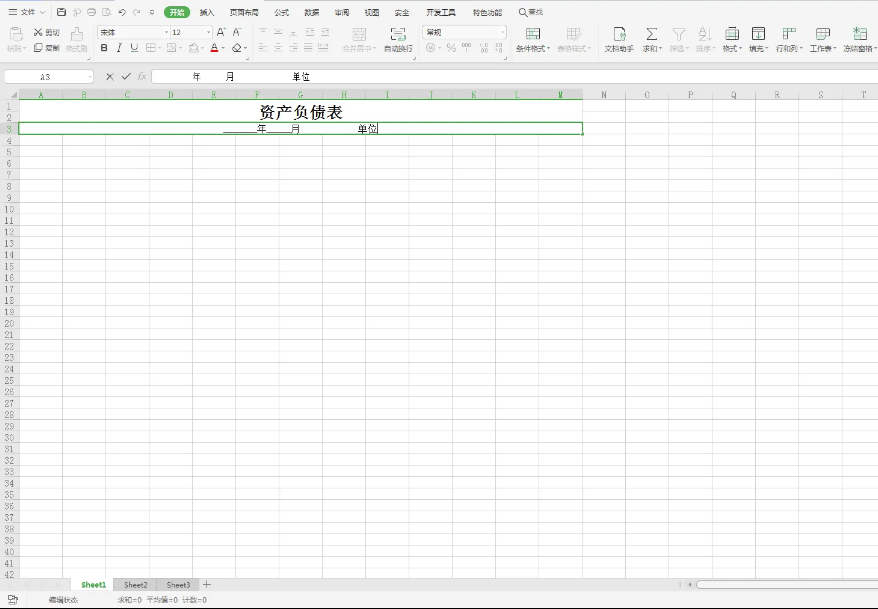
Task: Toggle italic formatting
Action: tap(119, 47)
